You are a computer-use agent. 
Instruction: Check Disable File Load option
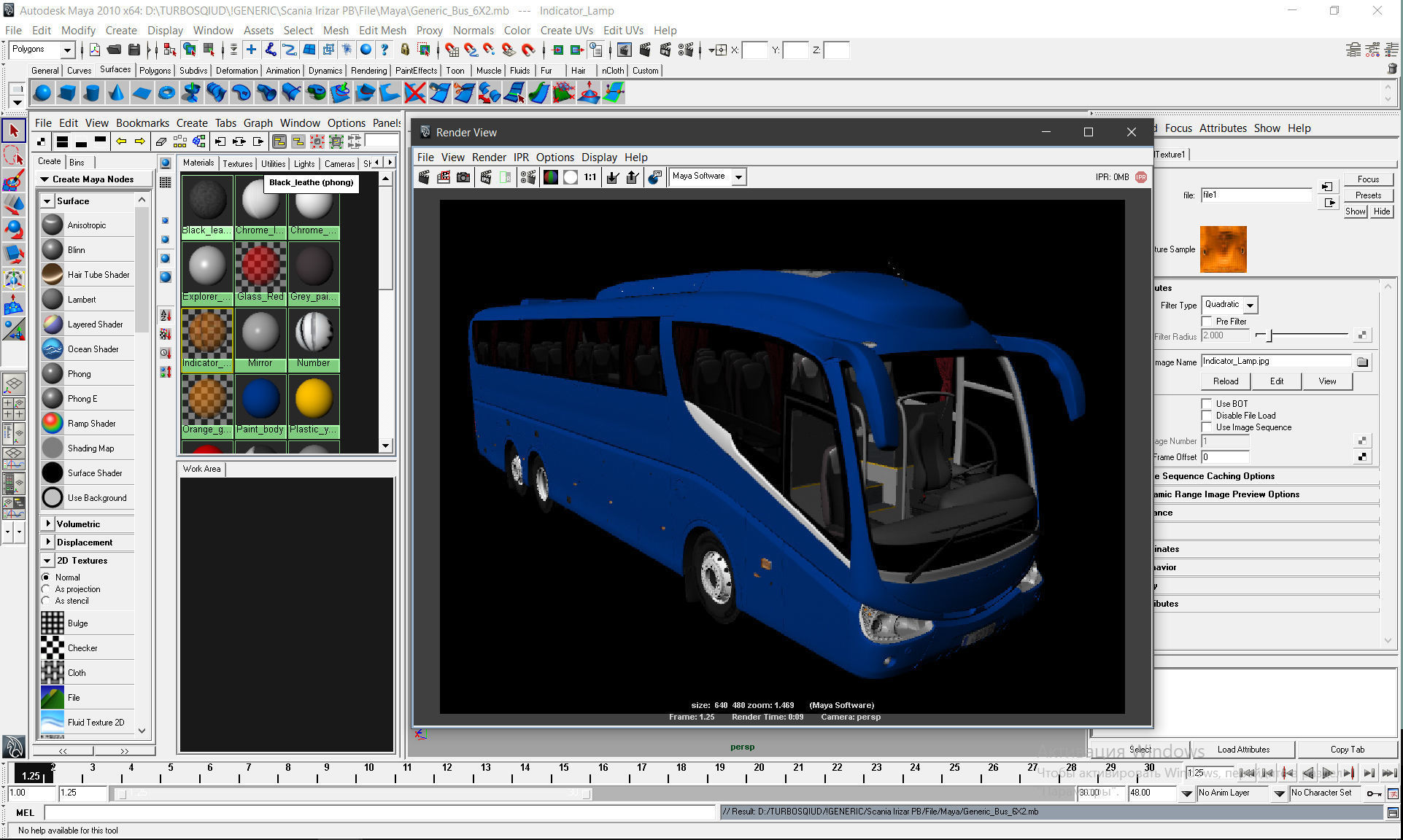pyautogui.click(x=1207, y=416)
